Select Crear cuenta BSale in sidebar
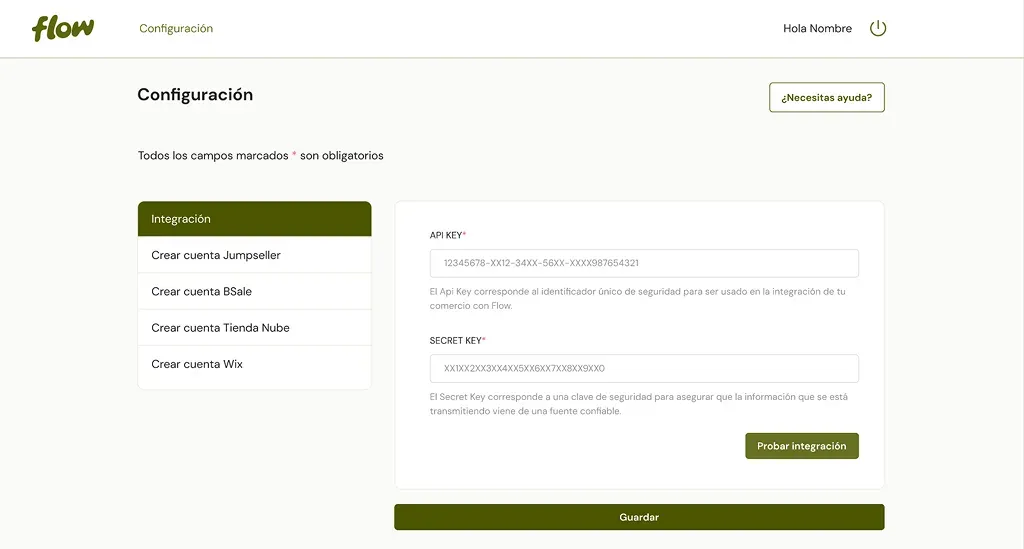This screenshot has width=1024, height=549. click(255, 291)
